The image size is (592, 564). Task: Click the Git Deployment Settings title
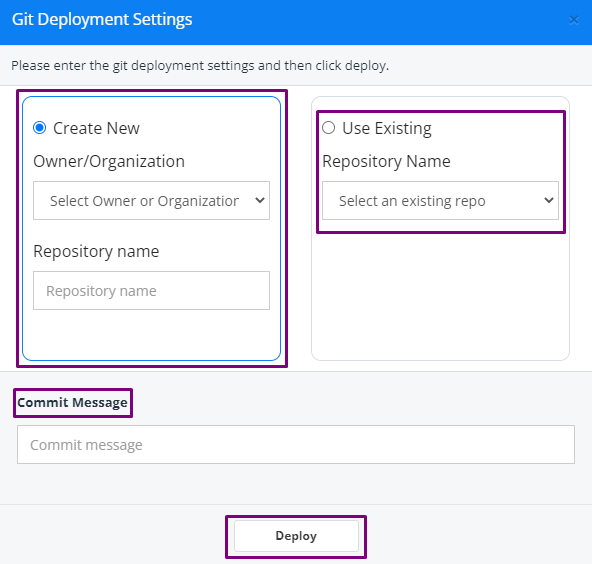[102, 20]
